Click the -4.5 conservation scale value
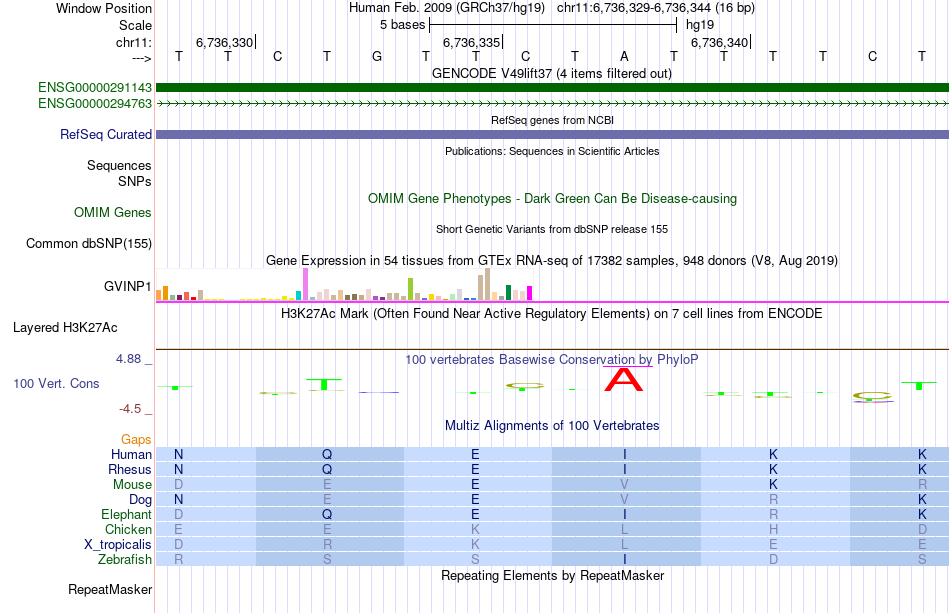Image resolution: width=950 pixels, height=613 pixels. click(x=130, y=409)
